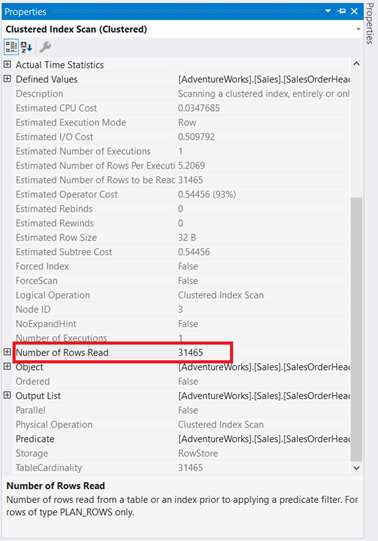Open Property Pages via the wrench icon
The image size is (378, 541).
[x=45, y=47]
